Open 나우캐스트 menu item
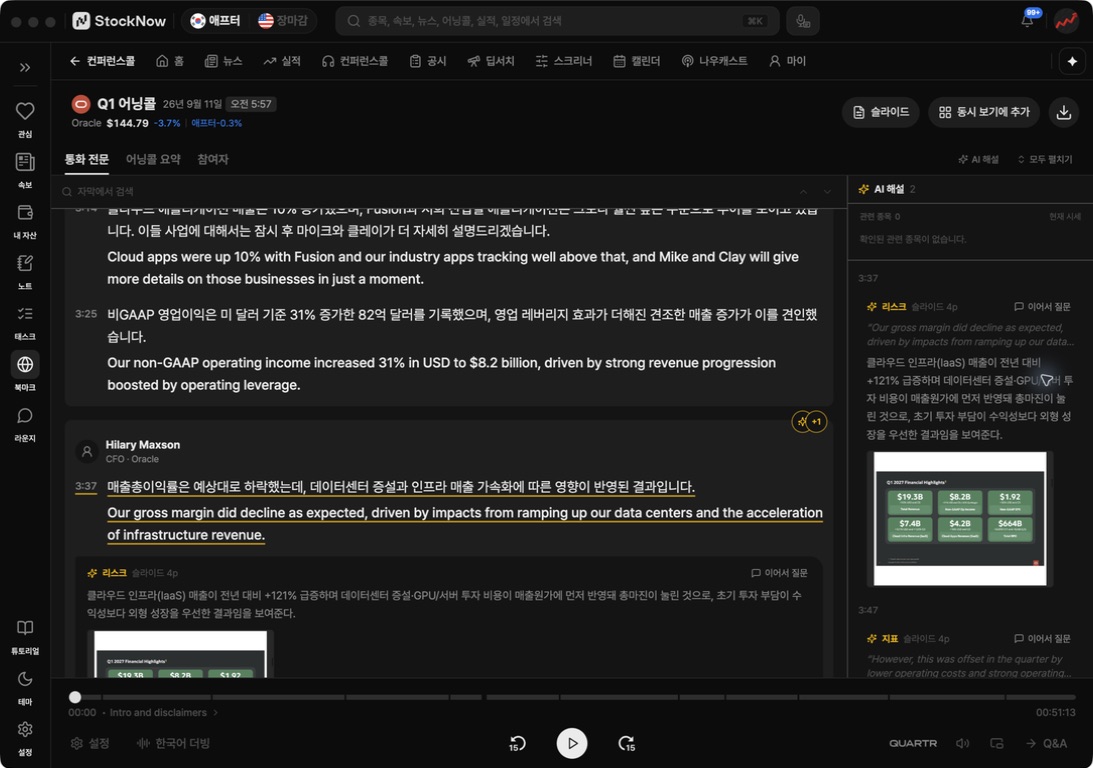This screenshot has height=768, width=1093. click(714, 61)
